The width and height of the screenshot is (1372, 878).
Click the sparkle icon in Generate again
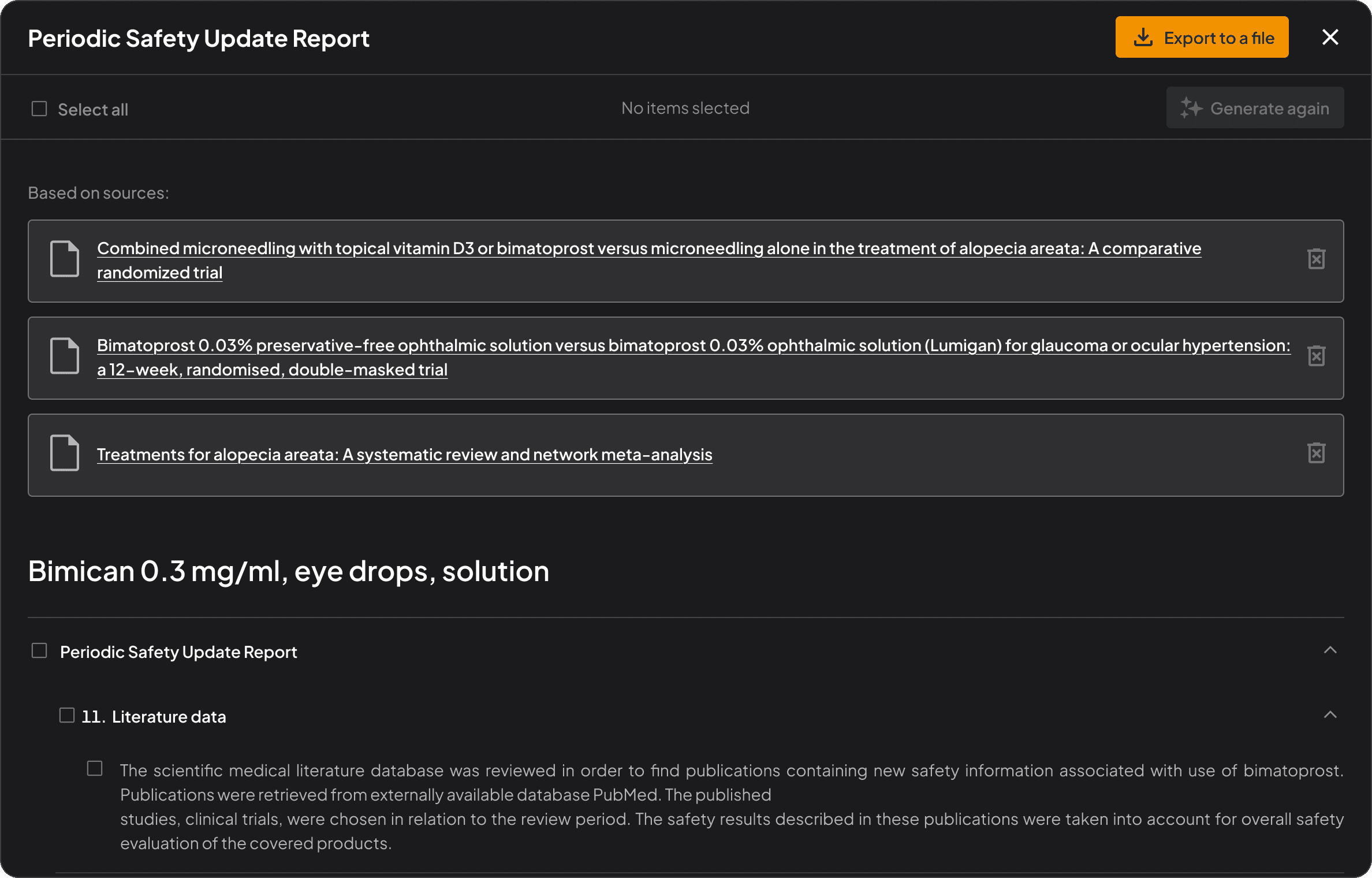click(1191, 108)
